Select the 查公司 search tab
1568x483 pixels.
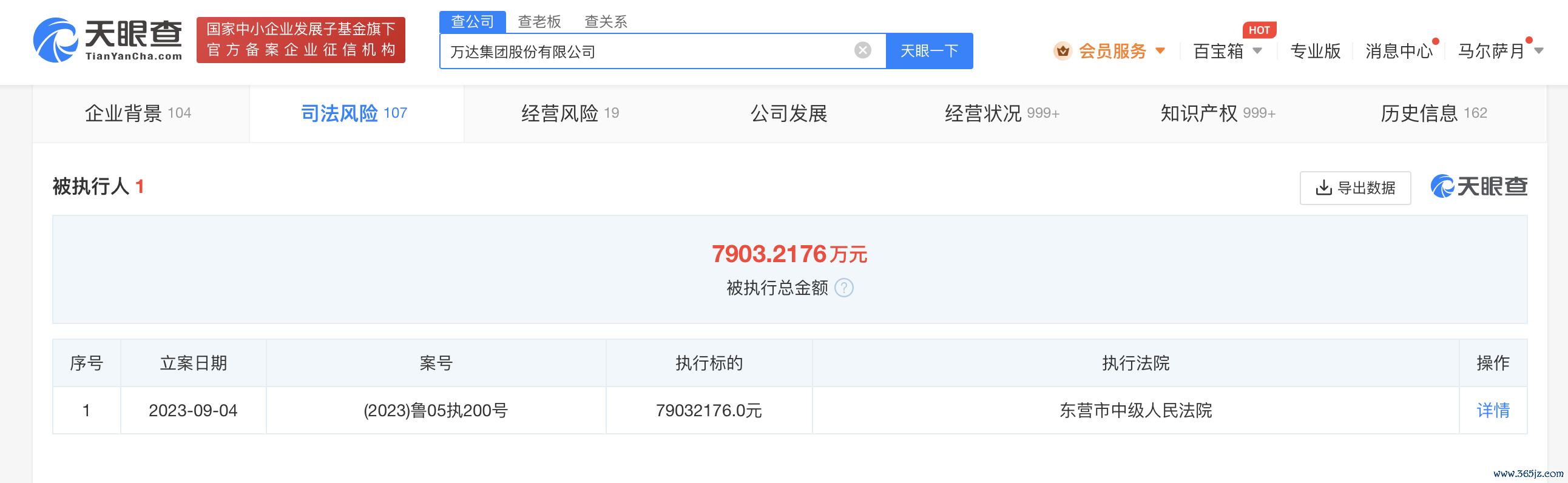(472, 22)
